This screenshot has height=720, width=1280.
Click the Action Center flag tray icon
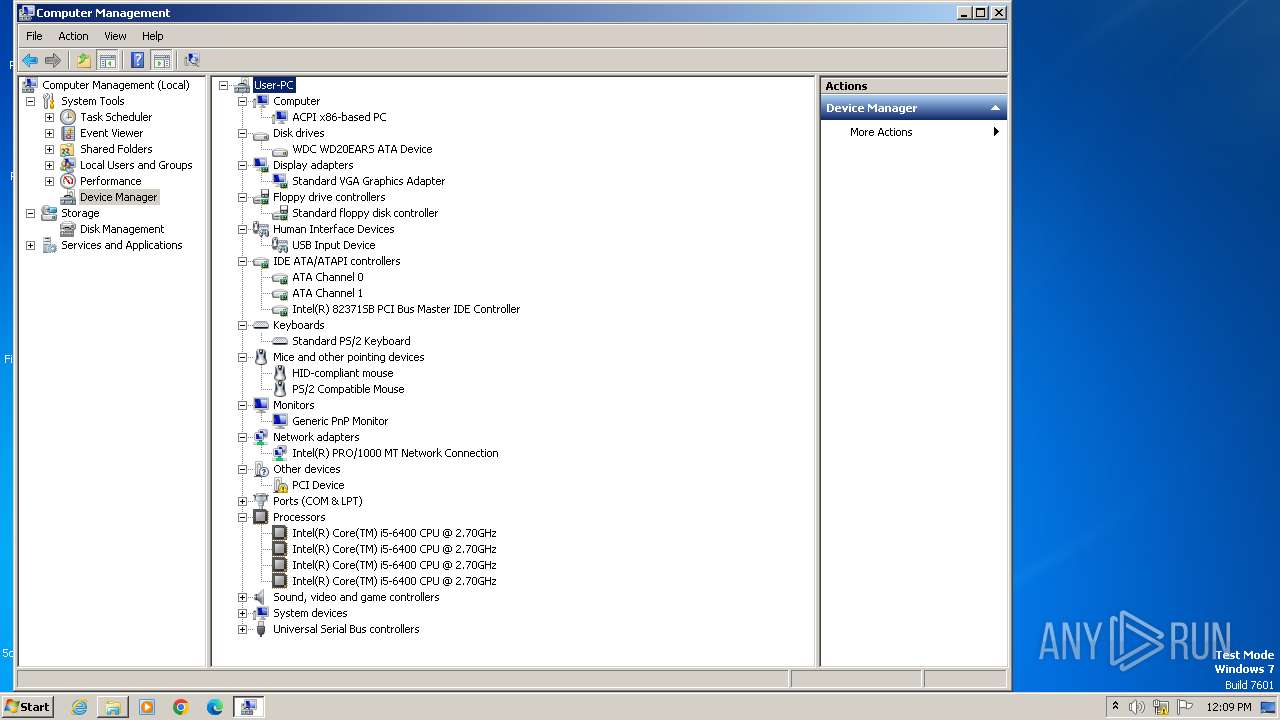[x=1185, y=707]
